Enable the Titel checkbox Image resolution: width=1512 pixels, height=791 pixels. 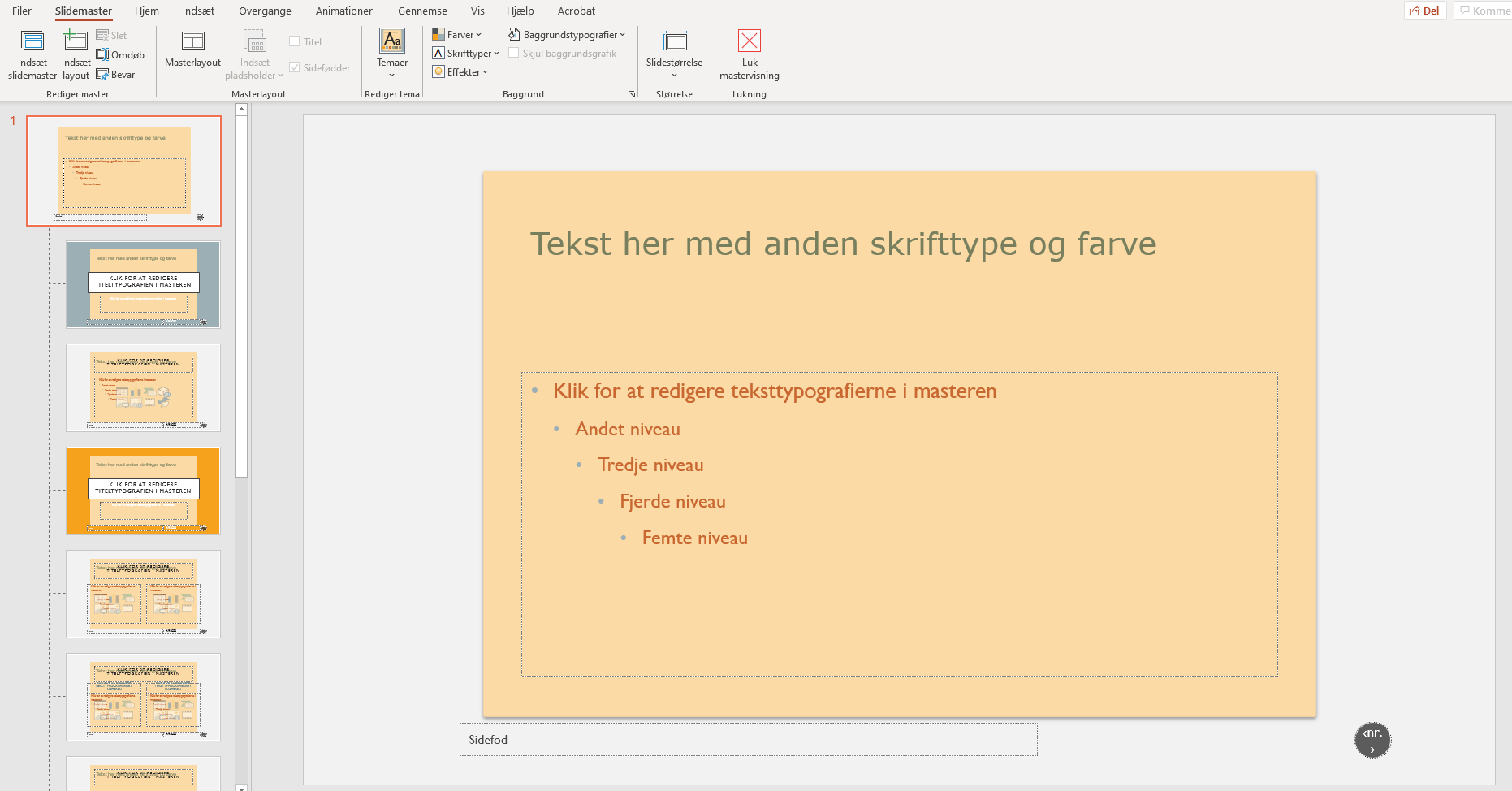point(295,41)
